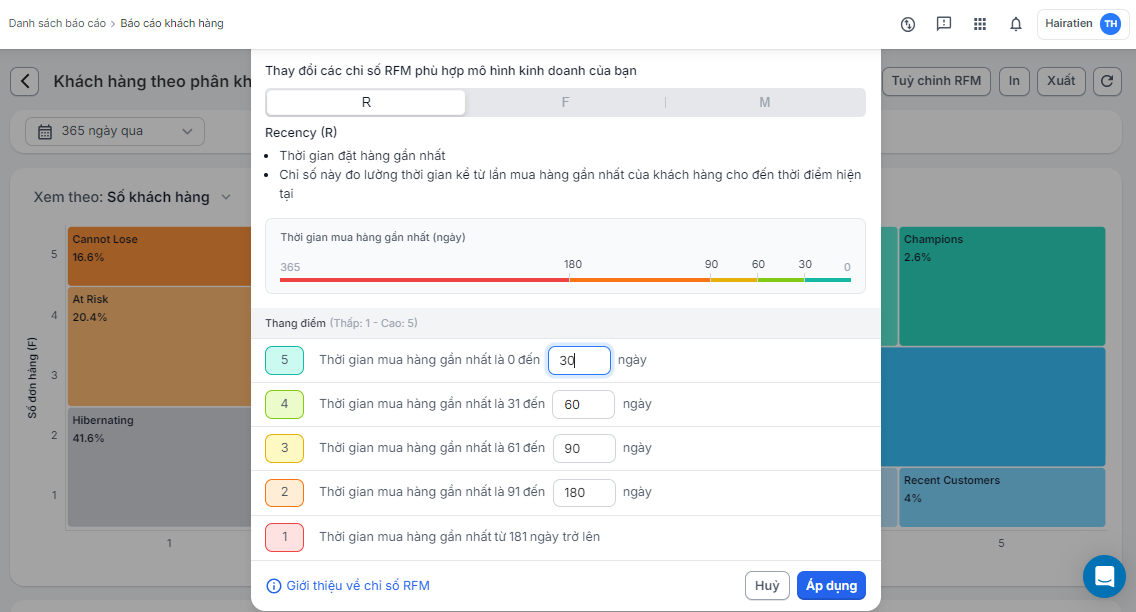Open the Hairatien account menu
The width and height of the screenshot is (1136, 612).
pos(1082,24)
